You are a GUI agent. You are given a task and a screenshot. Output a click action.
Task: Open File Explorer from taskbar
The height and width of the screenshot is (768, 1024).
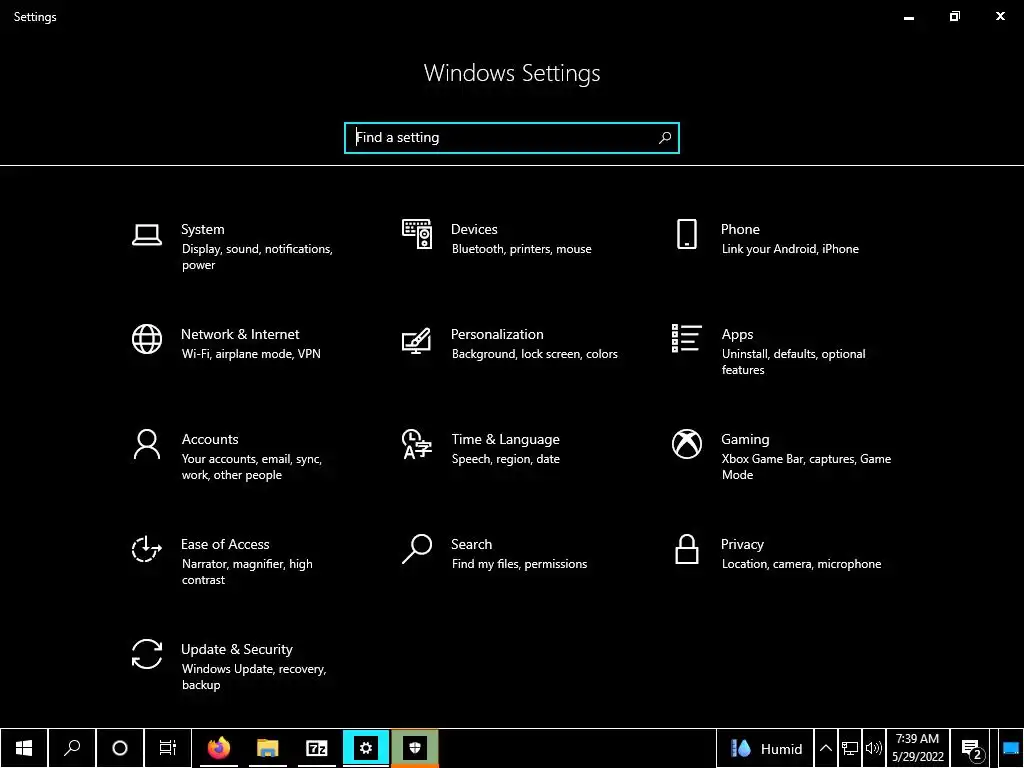coord(268,748)
